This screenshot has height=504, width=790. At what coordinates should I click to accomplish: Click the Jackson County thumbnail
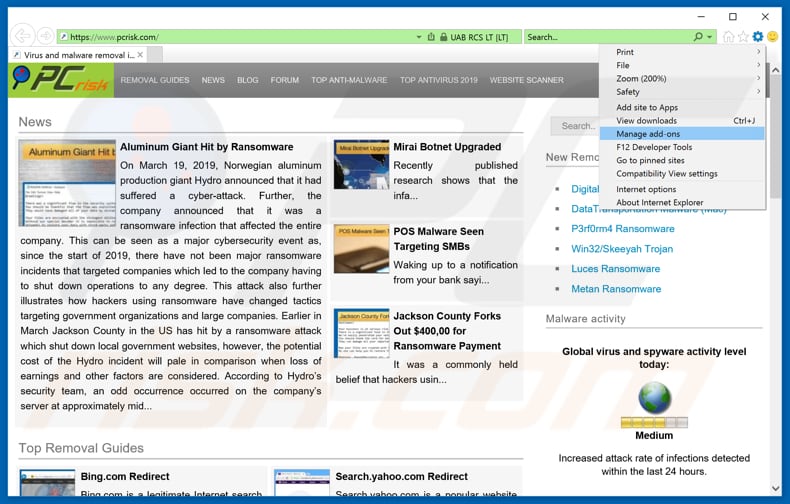point(361,333)
